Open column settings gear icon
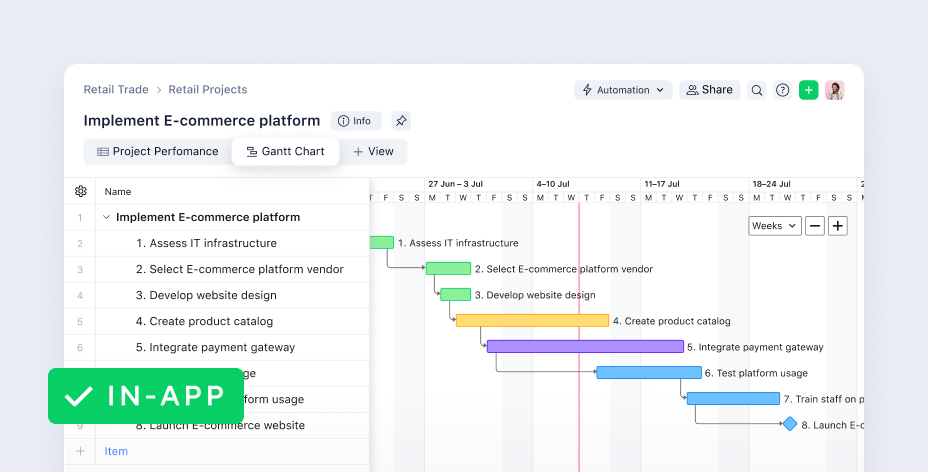This screenshot has height=472, width=928. coord(81,192)
